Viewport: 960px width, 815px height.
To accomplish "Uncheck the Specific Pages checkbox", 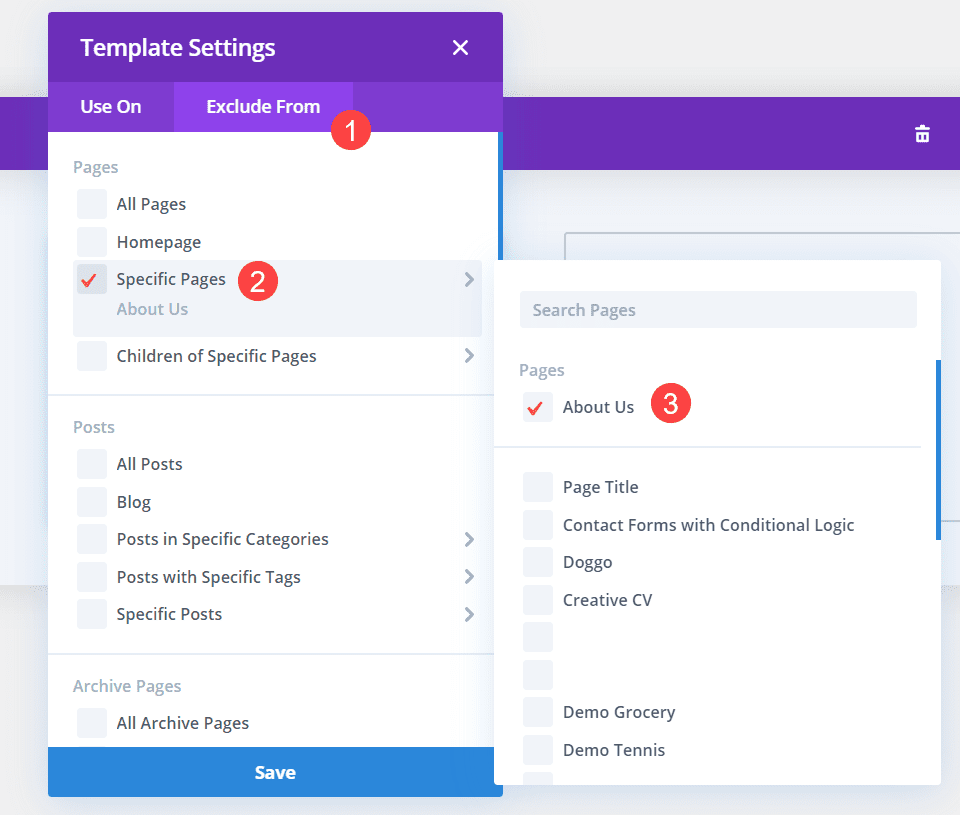I will pos(92,280).
